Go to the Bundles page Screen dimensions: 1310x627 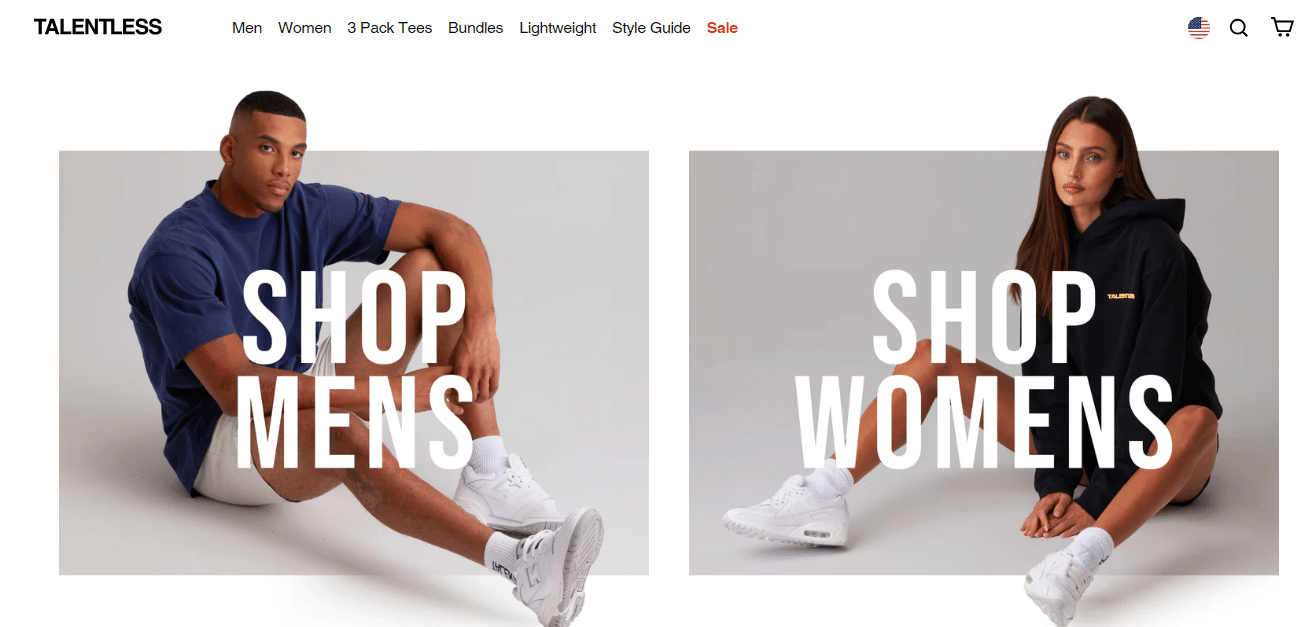[x=475, y=28]
